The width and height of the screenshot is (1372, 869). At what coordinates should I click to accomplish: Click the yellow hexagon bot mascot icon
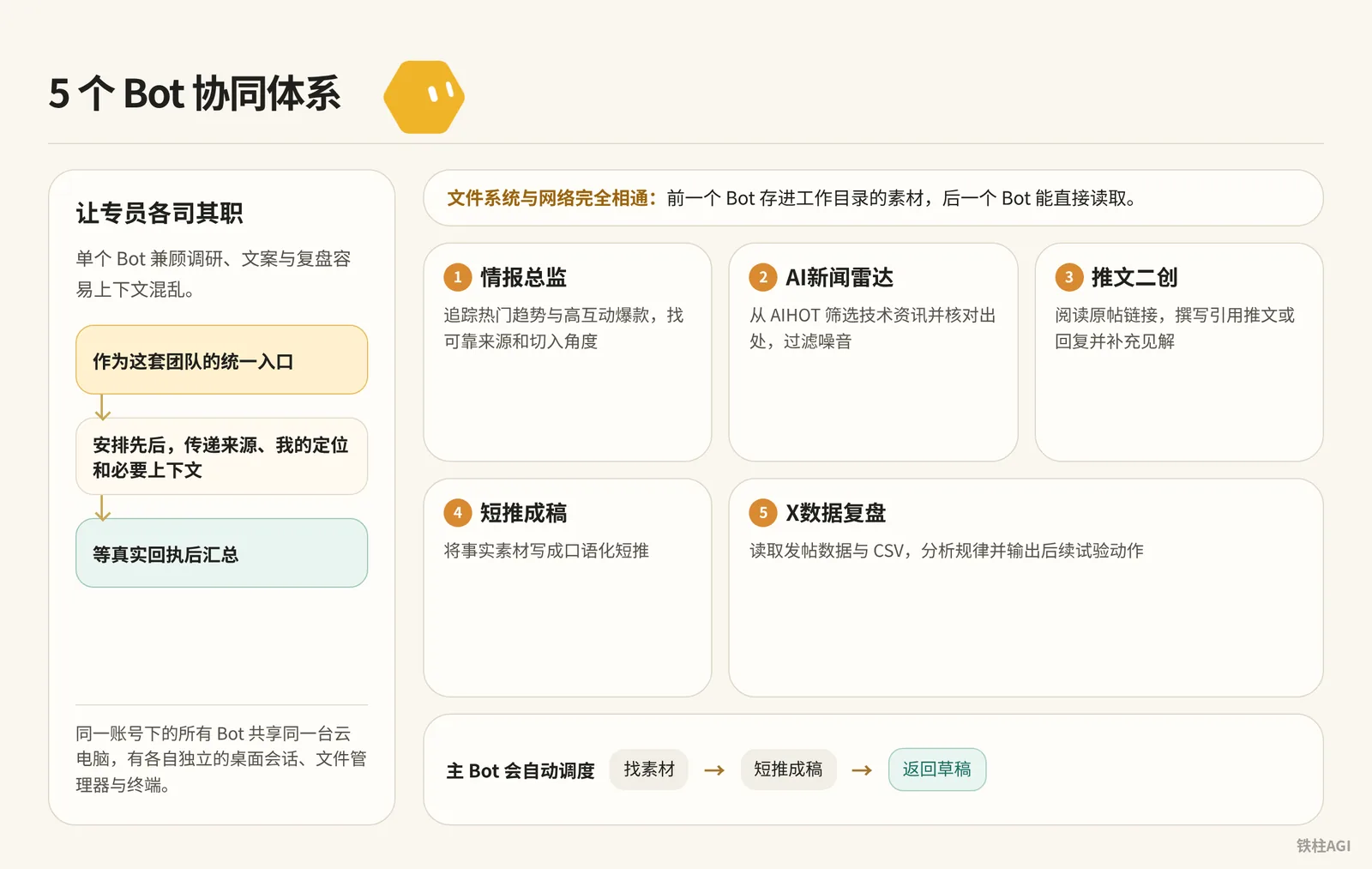pyautogui.click(x=424, y=97)
